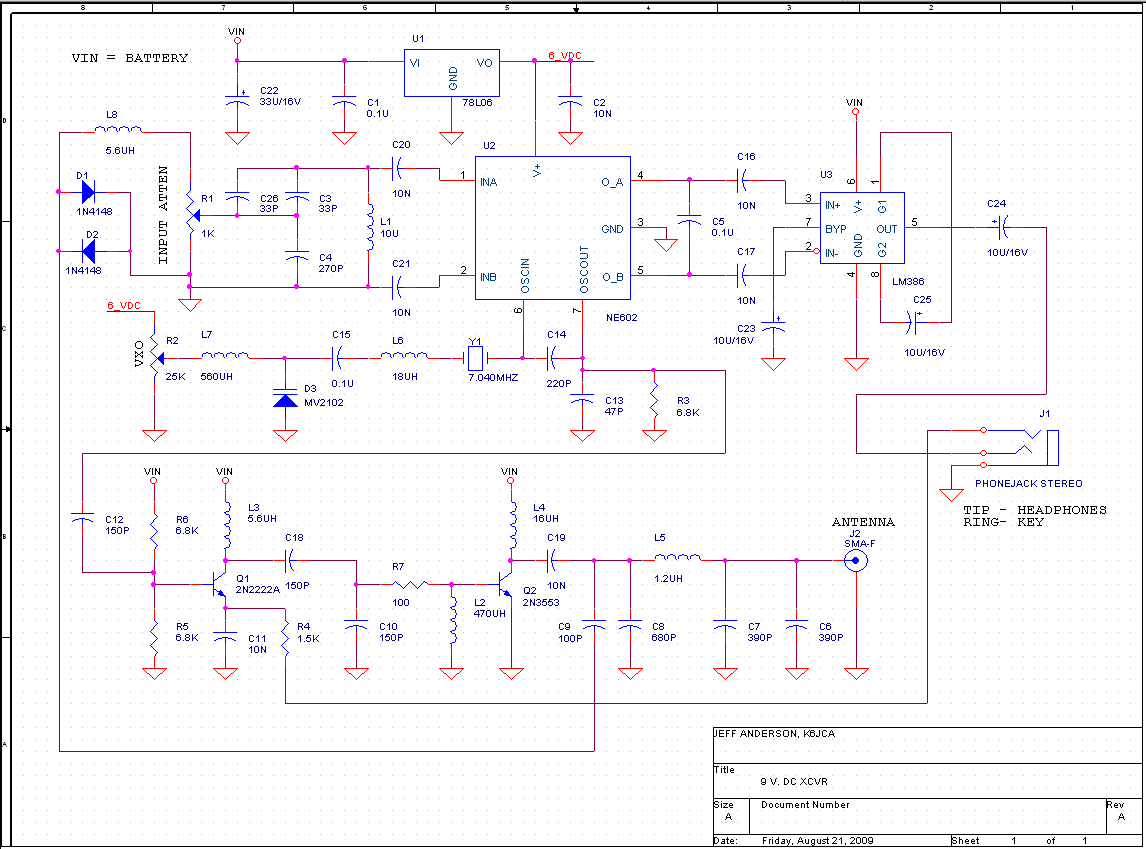This screenshot has width=1146, height=849.
Task: Click the J2 SMA-F antenna connector
Action: click(856, 560)
